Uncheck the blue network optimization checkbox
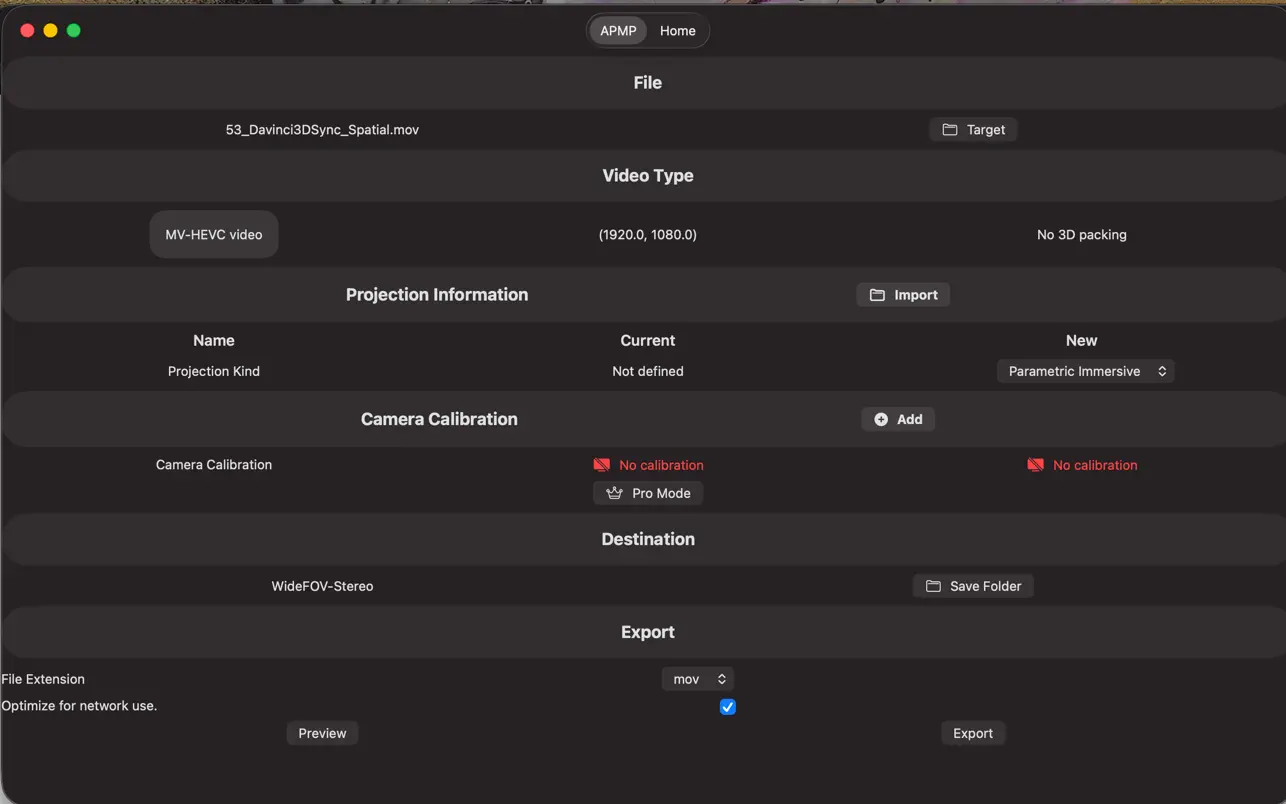 pos(727,706)
